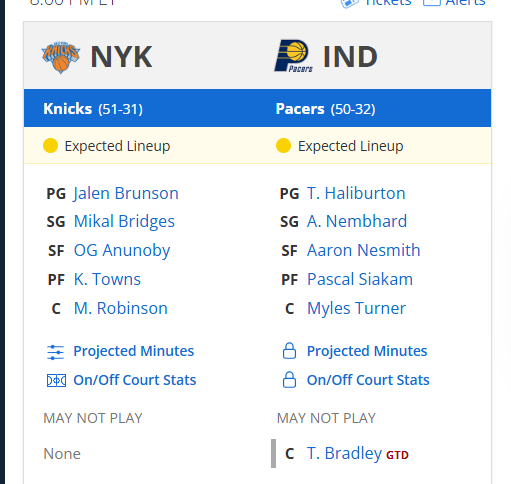Open Pascal Siakam player link

click(x=360, y=279)
